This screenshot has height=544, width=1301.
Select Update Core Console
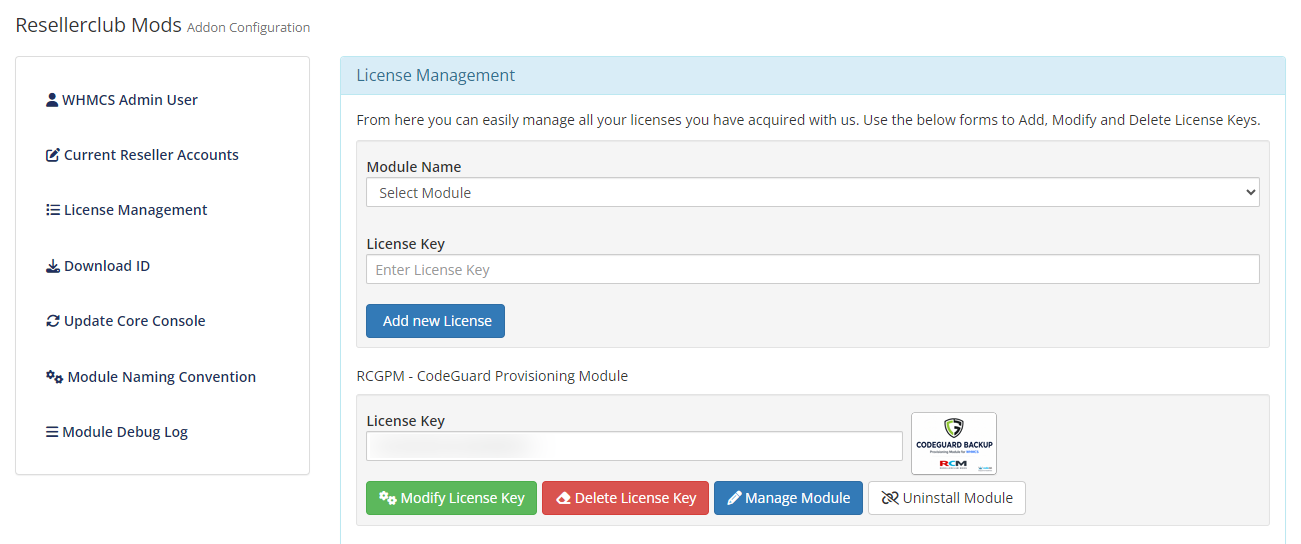(x=126, y=321)
